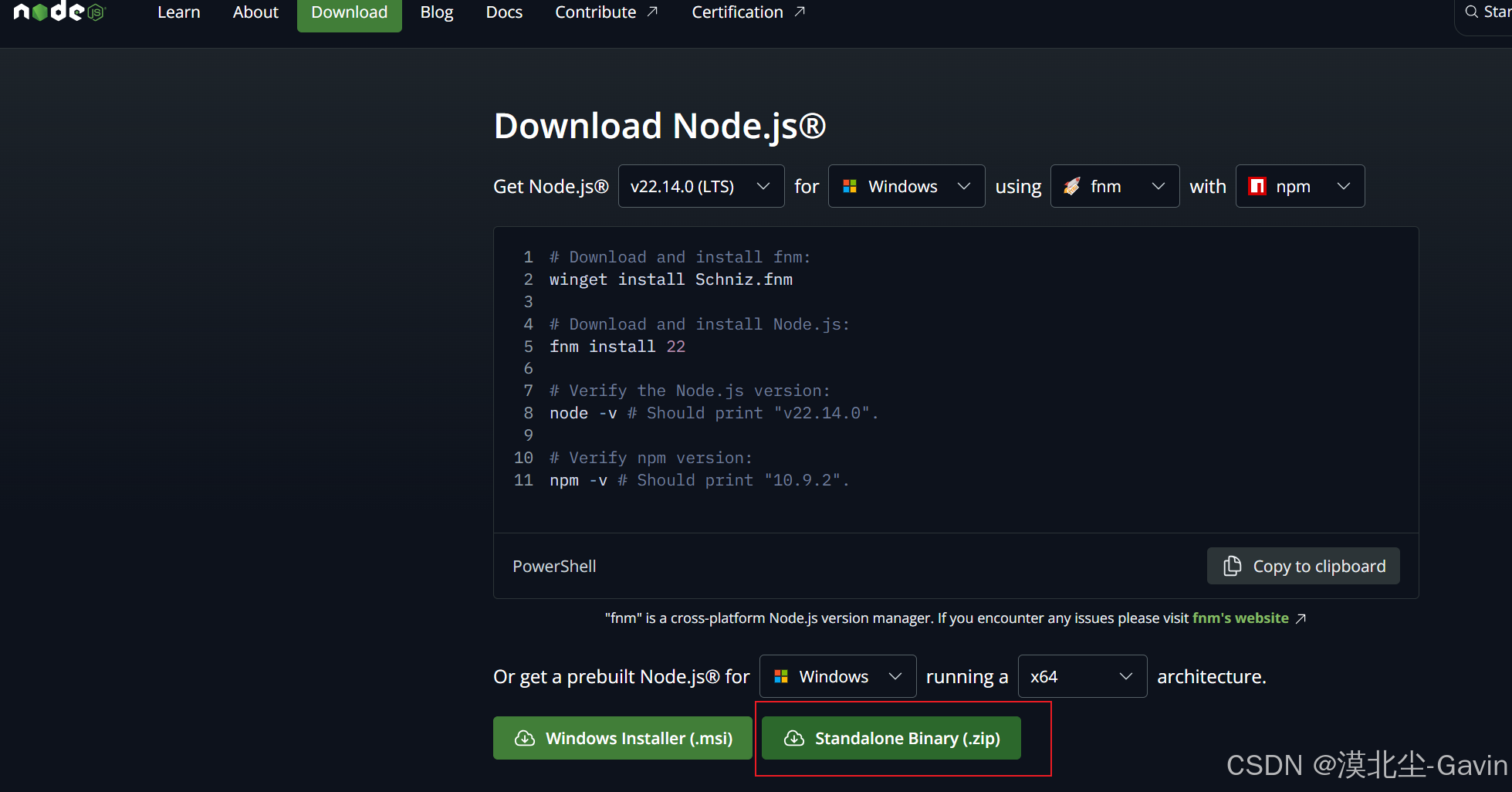Open the fnm installer method dropdown
The height and width of the screenshot is (792, 1512).
pos(1115,185)
